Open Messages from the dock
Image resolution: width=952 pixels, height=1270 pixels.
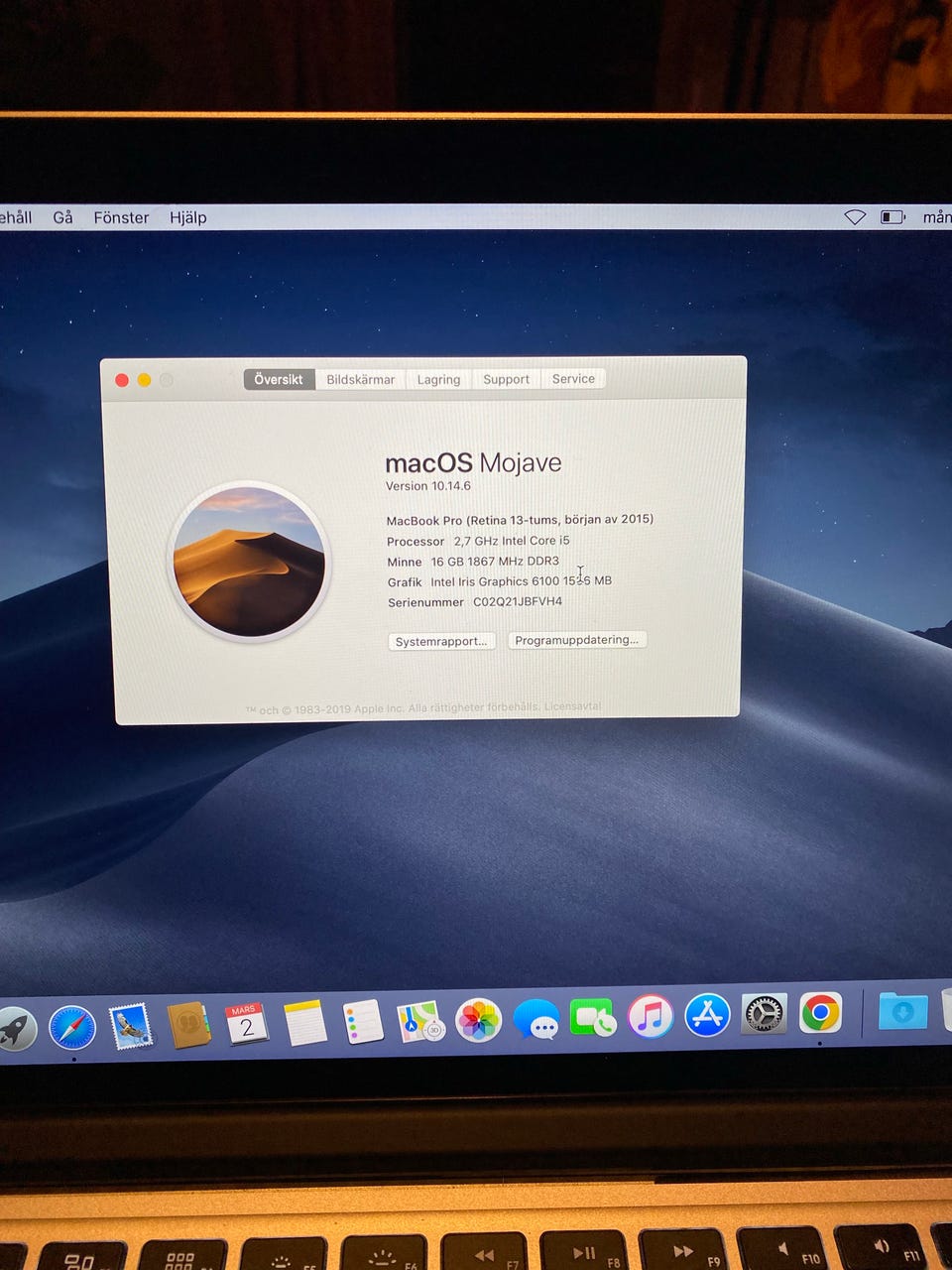click(535, 1019)
